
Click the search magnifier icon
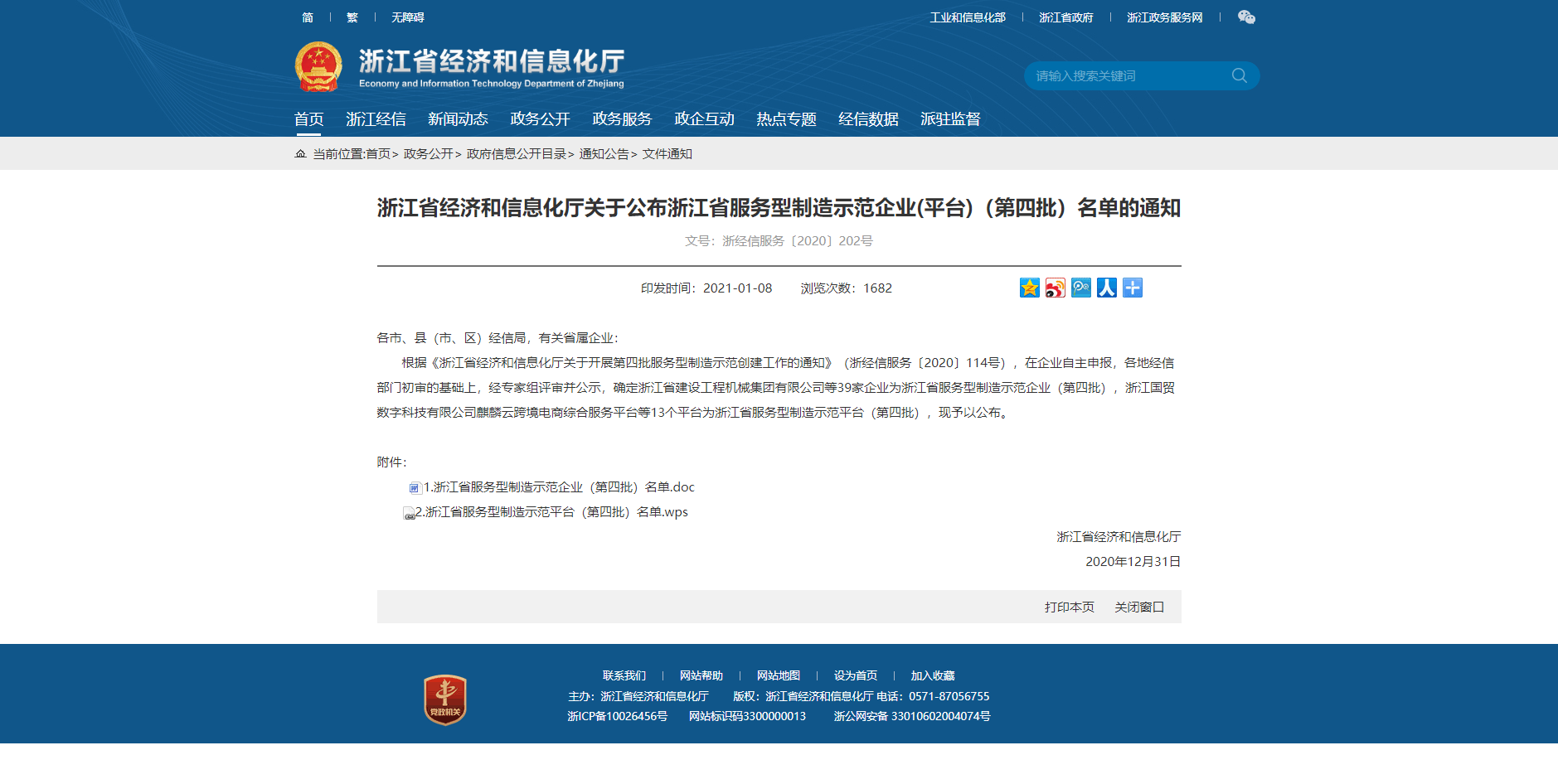click(x=1239, y=75)
